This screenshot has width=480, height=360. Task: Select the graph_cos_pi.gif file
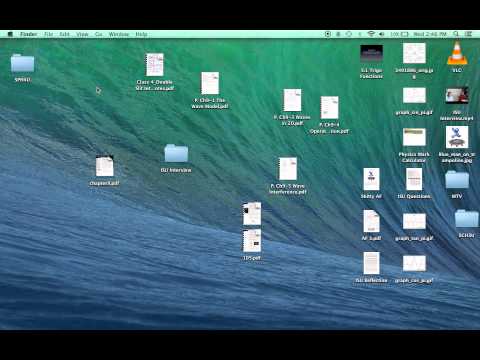click(x=414, y=96)
